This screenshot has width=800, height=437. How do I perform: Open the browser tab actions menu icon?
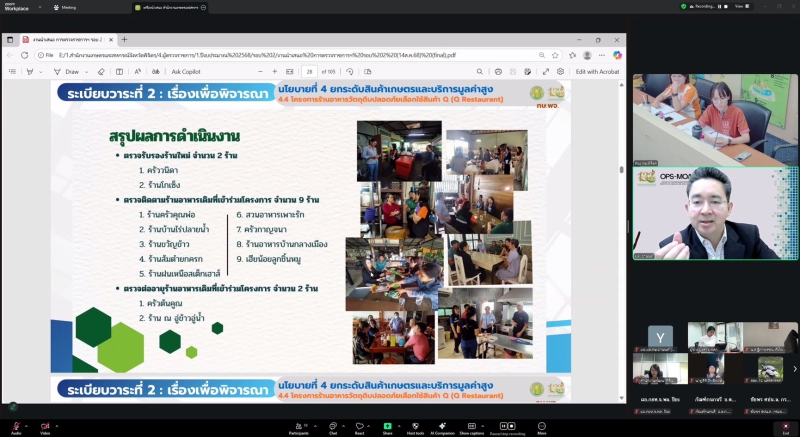[x=10, y=39]
